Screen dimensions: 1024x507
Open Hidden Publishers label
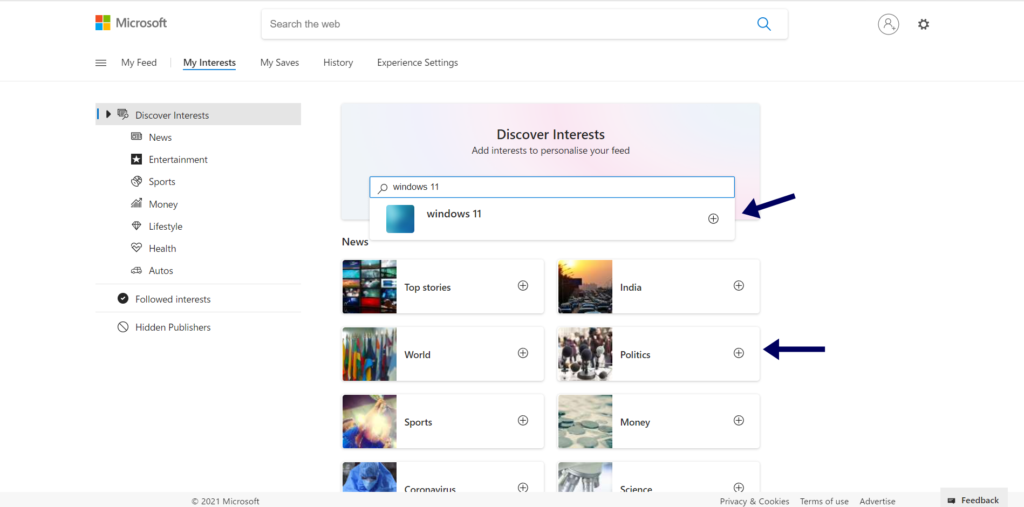[173, 327]
